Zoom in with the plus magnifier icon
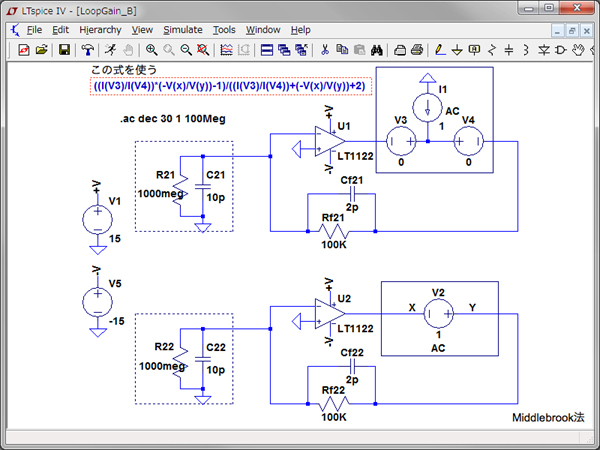The image size is (600, 450). [151, 49]
